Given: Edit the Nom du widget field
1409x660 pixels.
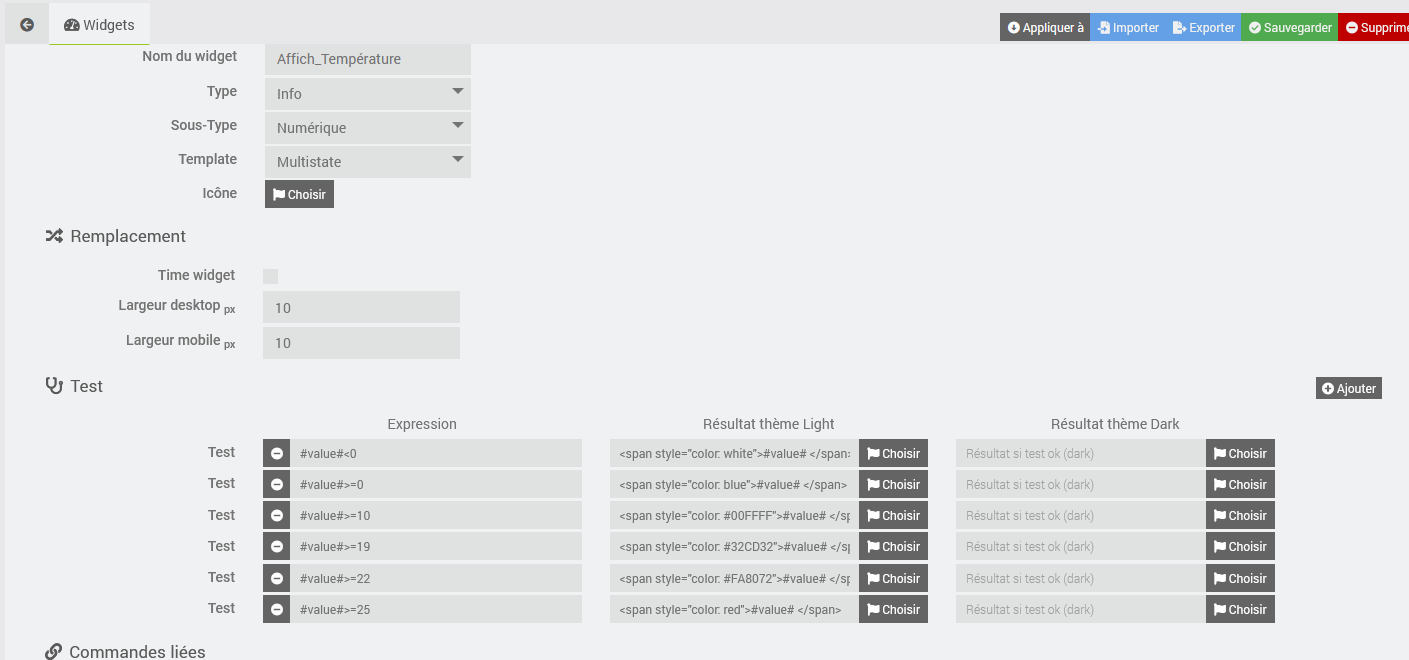Looking at the screenshot, I should (368, 59).
